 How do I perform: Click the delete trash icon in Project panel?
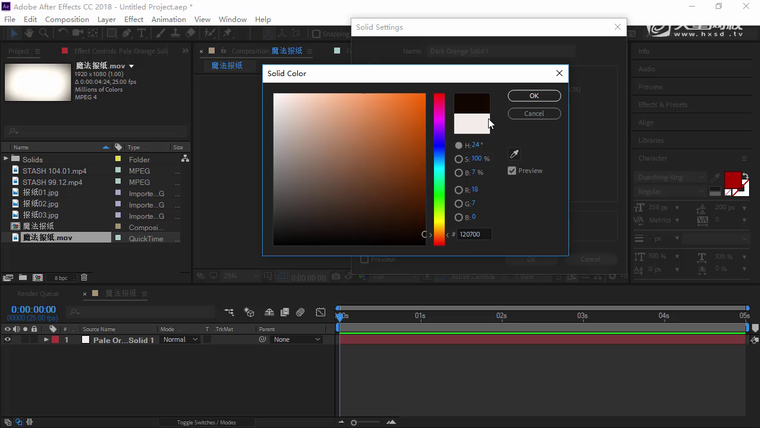tap(84, 277)
